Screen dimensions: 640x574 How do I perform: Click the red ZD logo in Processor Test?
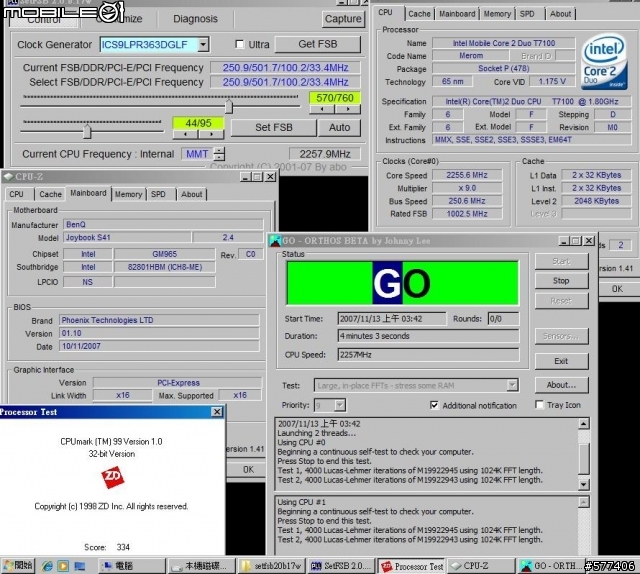[x=113, y=477]
